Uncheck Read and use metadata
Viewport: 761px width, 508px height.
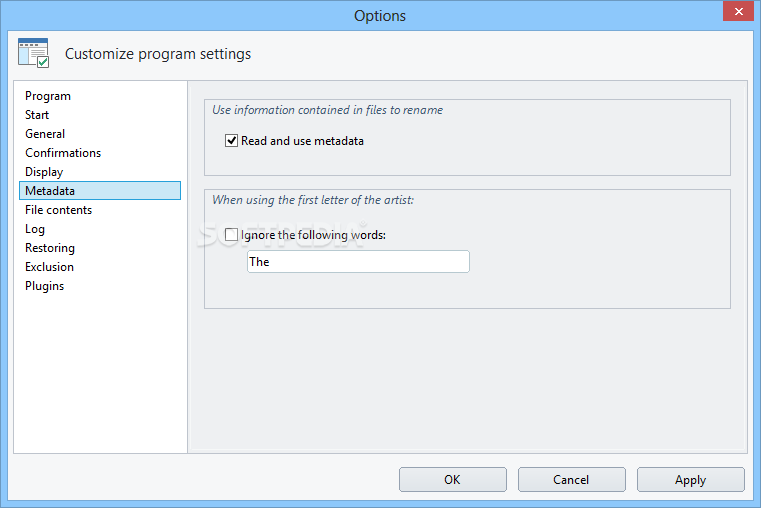point(231,141)
